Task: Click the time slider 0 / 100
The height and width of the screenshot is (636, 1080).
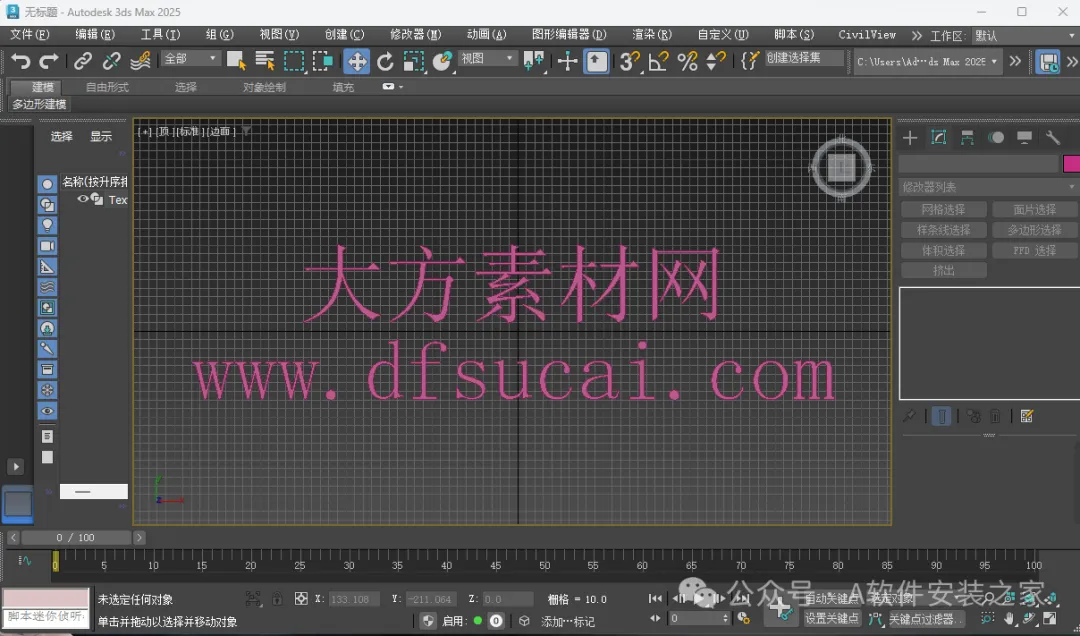Action: 76,537
